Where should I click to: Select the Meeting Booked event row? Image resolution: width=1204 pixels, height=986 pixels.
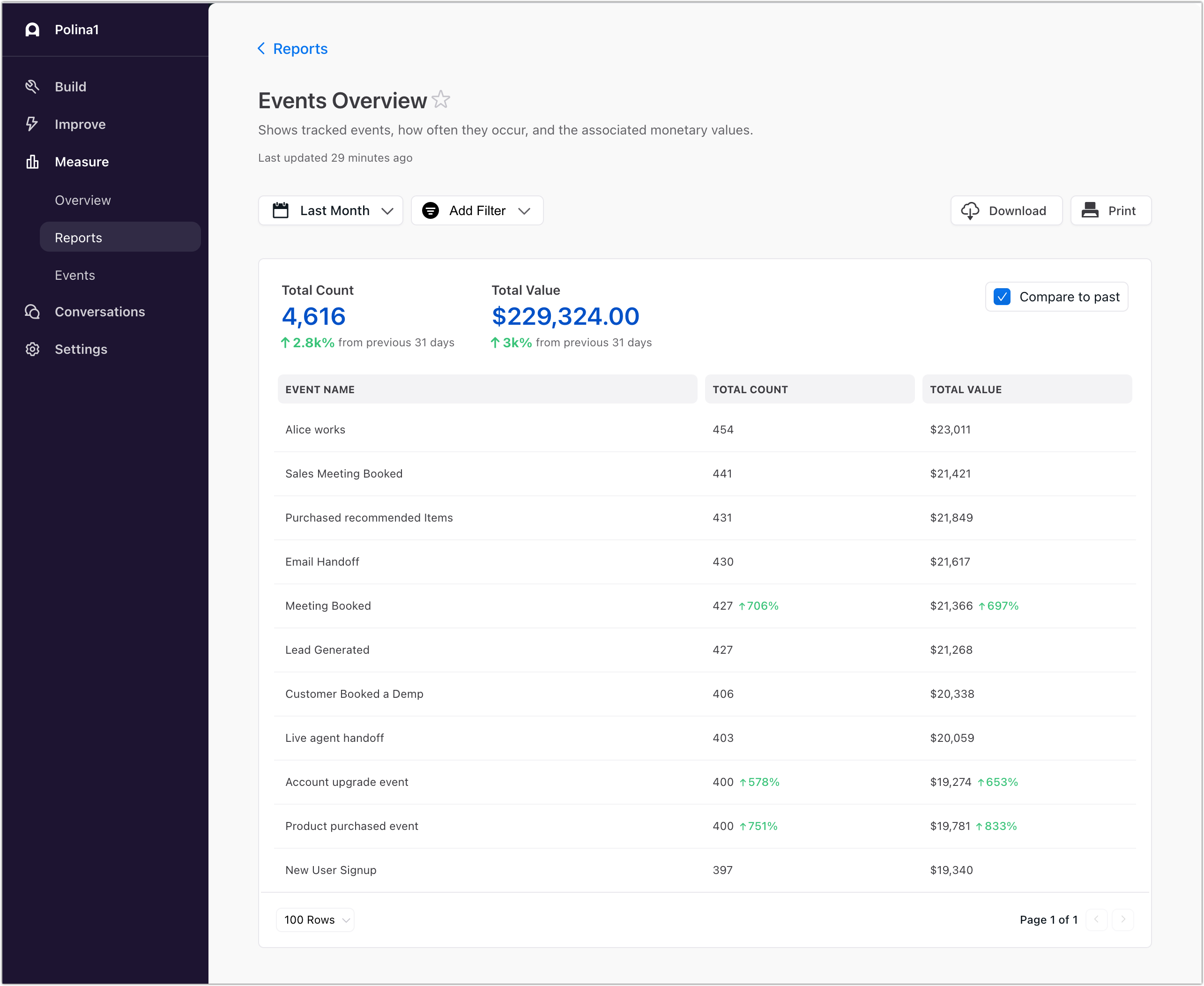point(328,606)
